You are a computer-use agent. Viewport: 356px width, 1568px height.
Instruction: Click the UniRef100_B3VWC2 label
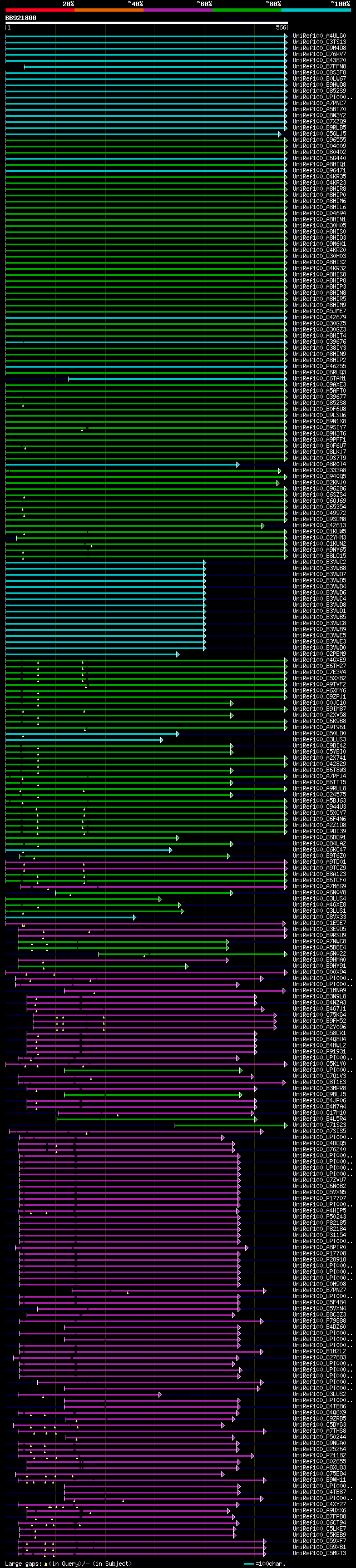(319, 562)
